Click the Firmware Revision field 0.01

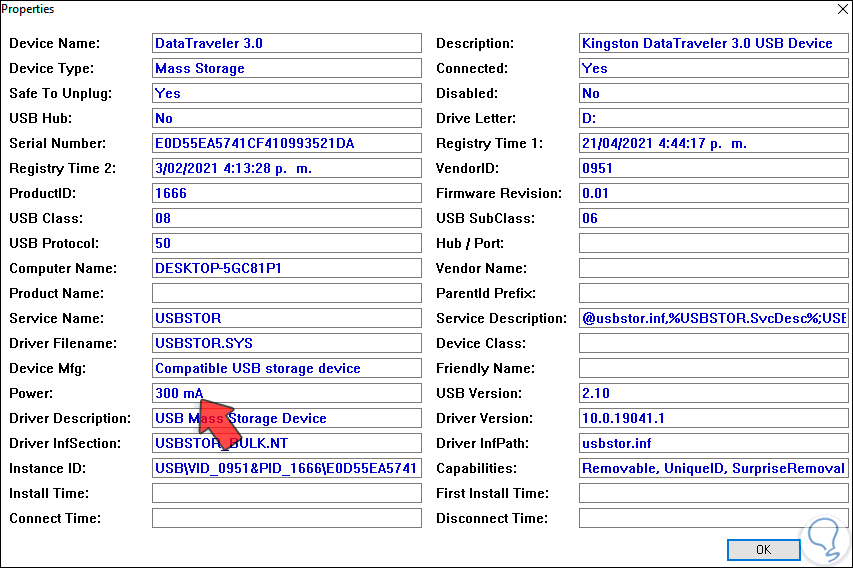tap(714, 193)
